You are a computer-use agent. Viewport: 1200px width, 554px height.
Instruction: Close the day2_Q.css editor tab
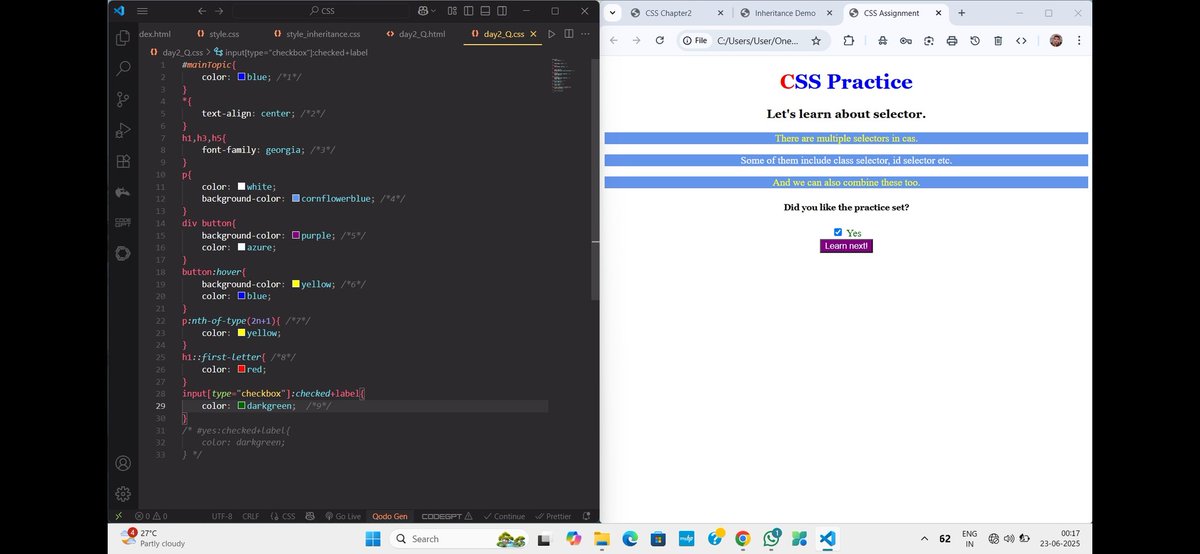(x=533, y=34)
